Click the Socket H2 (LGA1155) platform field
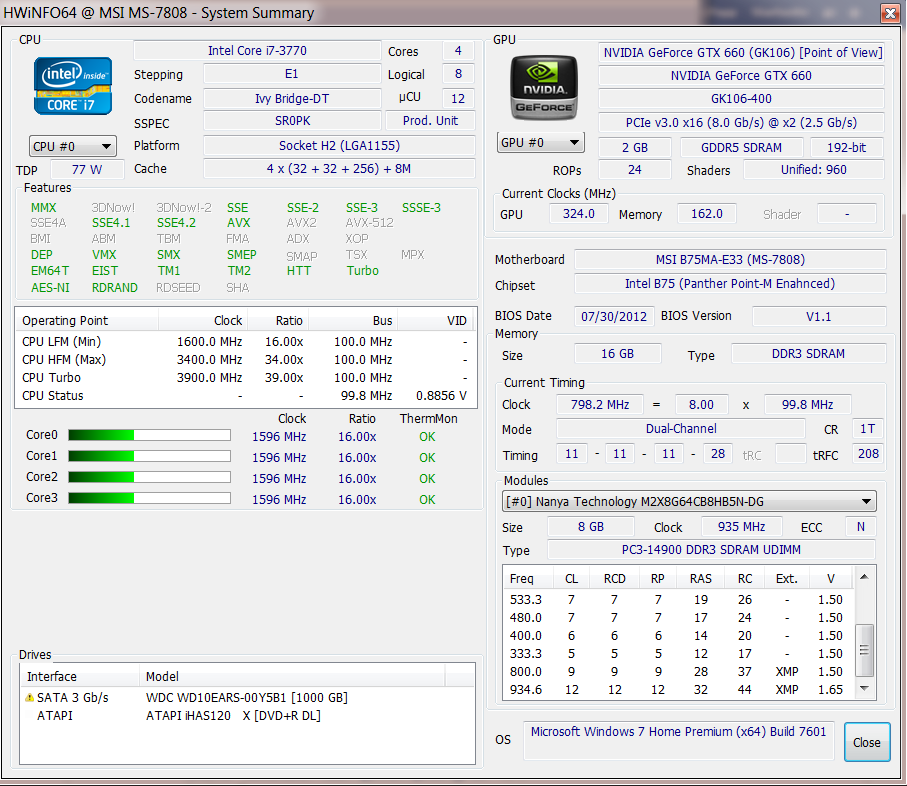 click(x=340, y=145)
